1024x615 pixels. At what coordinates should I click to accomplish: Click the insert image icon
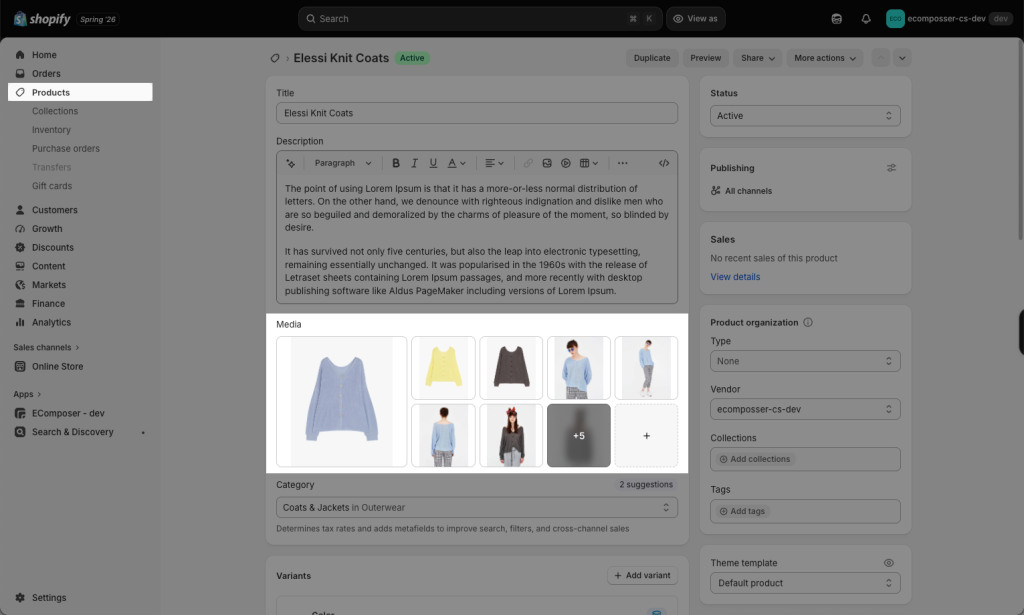(547, 163)
